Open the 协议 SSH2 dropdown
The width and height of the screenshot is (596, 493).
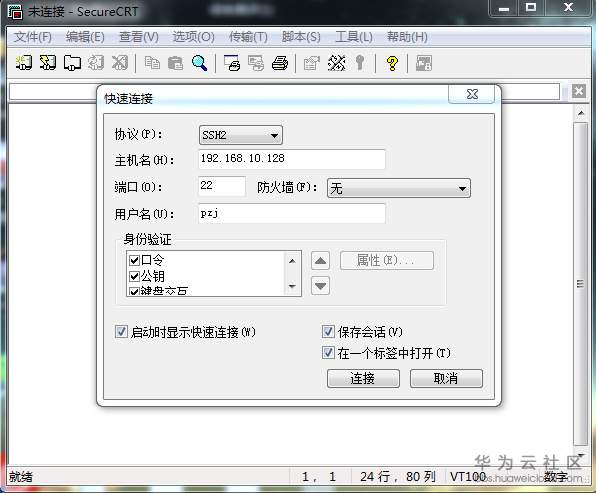241,135
